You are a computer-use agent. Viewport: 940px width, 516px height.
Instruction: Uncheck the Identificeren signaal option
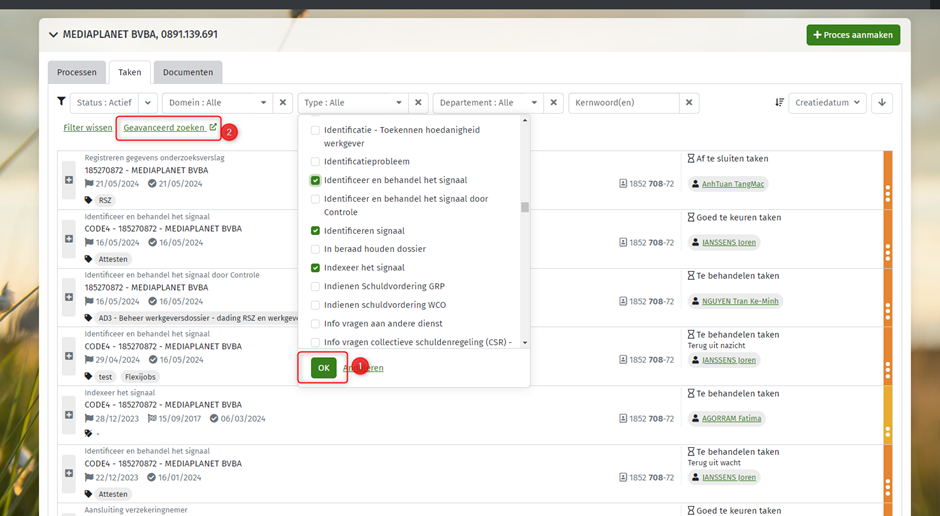point(315,231)
